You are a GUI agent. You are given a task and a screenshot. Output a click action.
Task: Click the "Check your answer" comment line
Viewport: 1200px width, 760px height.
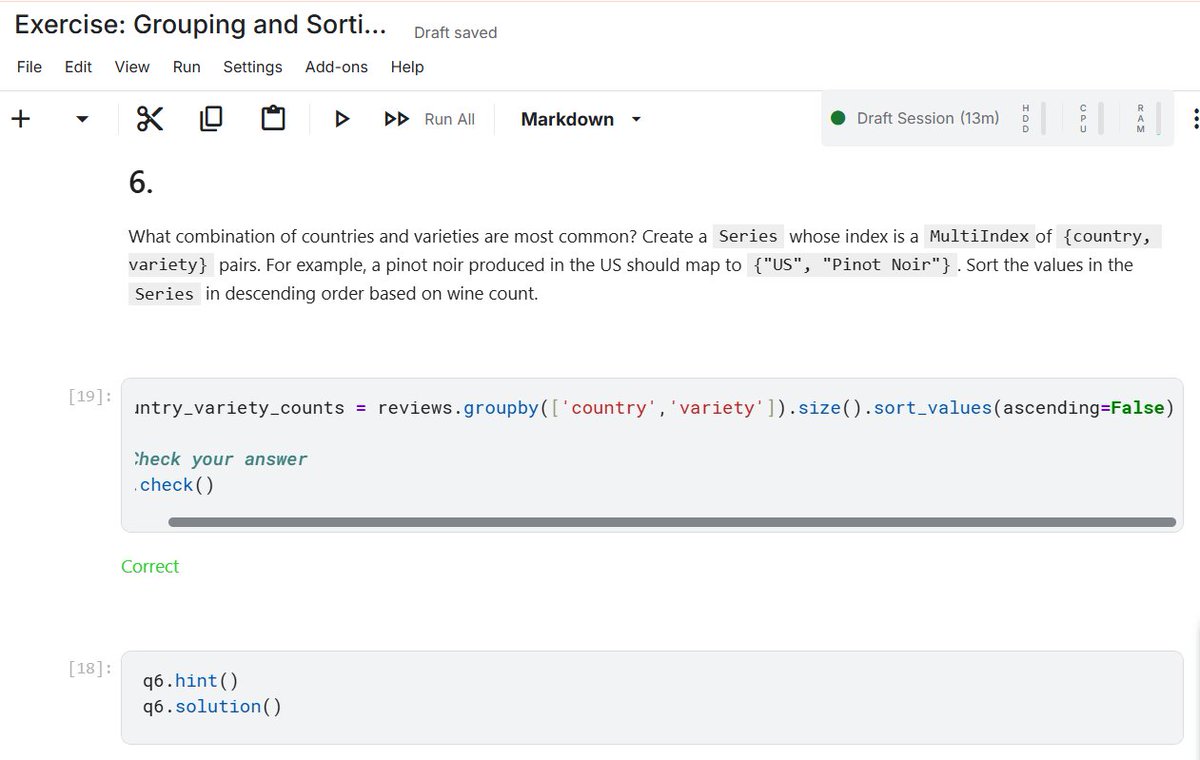[220, 459]
